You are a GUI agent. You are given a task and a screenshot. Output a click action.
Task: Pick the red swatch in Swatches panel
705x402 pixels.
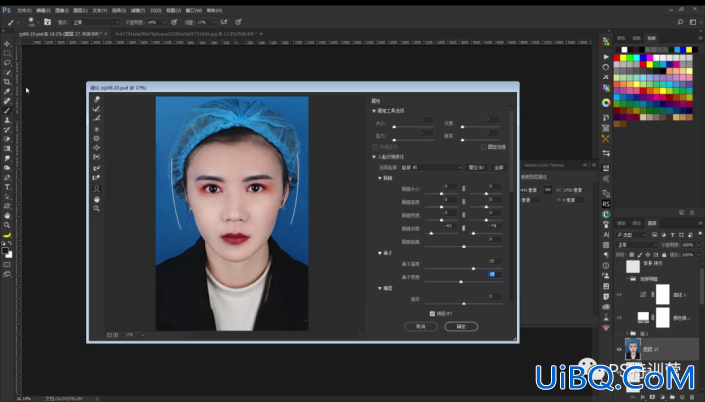(616, 58)
